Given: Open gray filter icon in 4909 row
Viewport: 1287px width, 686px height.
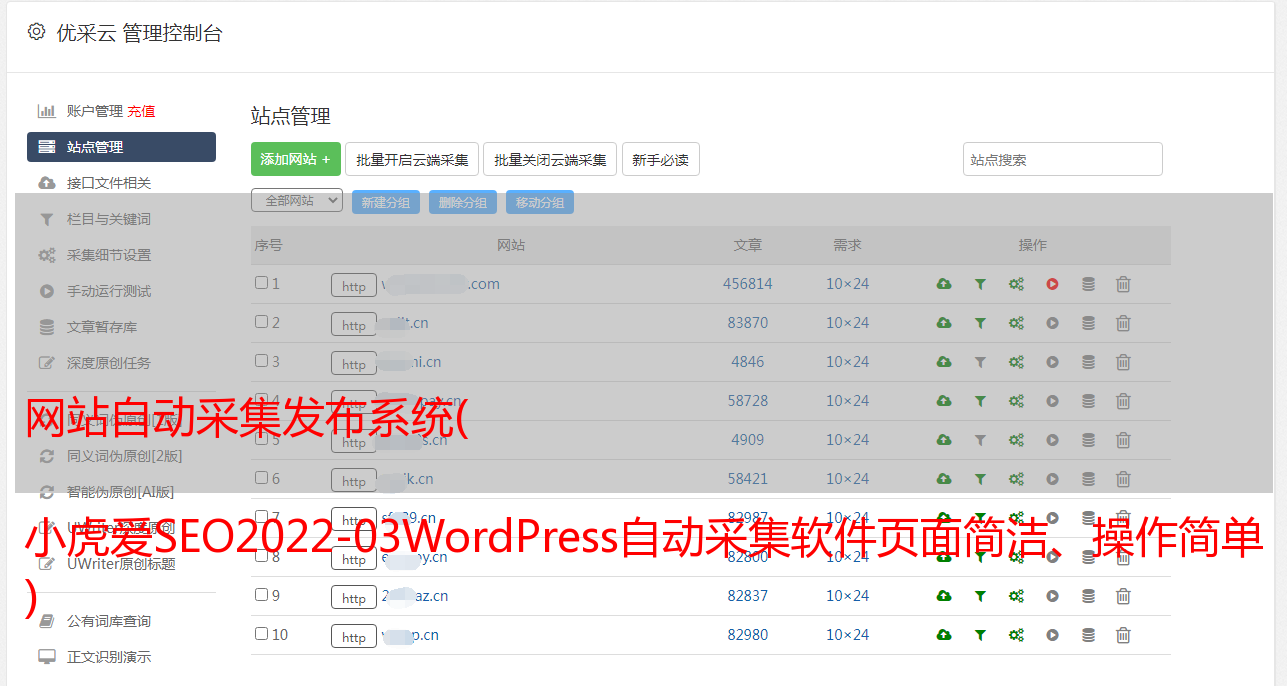Looking at the screenshot, I should (x=980, y=440).
